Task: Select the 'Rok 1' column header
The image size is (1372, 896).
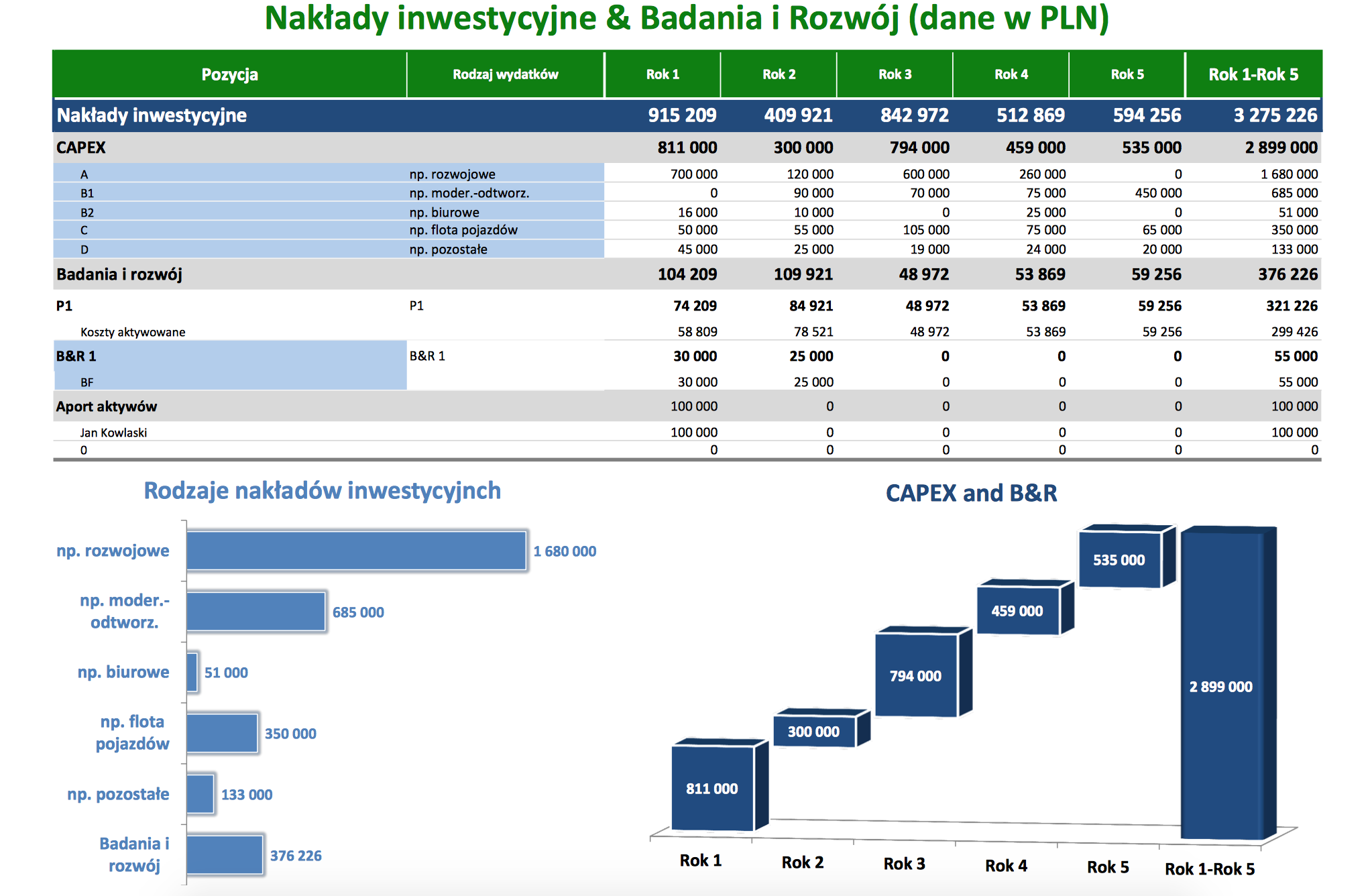Action: pos(663,74)
